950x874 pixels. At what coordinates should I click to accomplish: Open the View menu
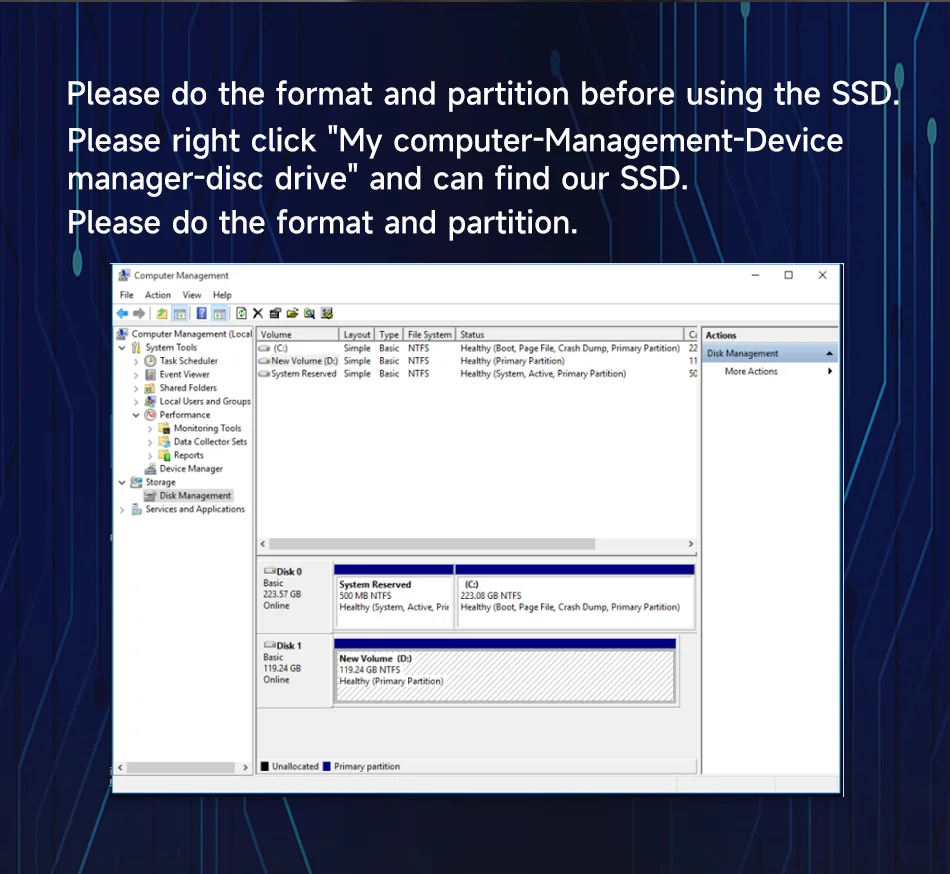192,295
